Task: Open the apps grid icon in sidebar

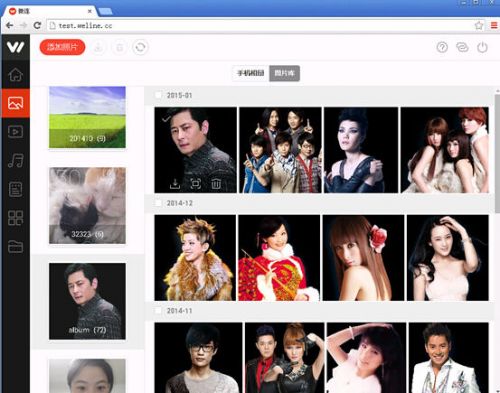Action: 15,218
